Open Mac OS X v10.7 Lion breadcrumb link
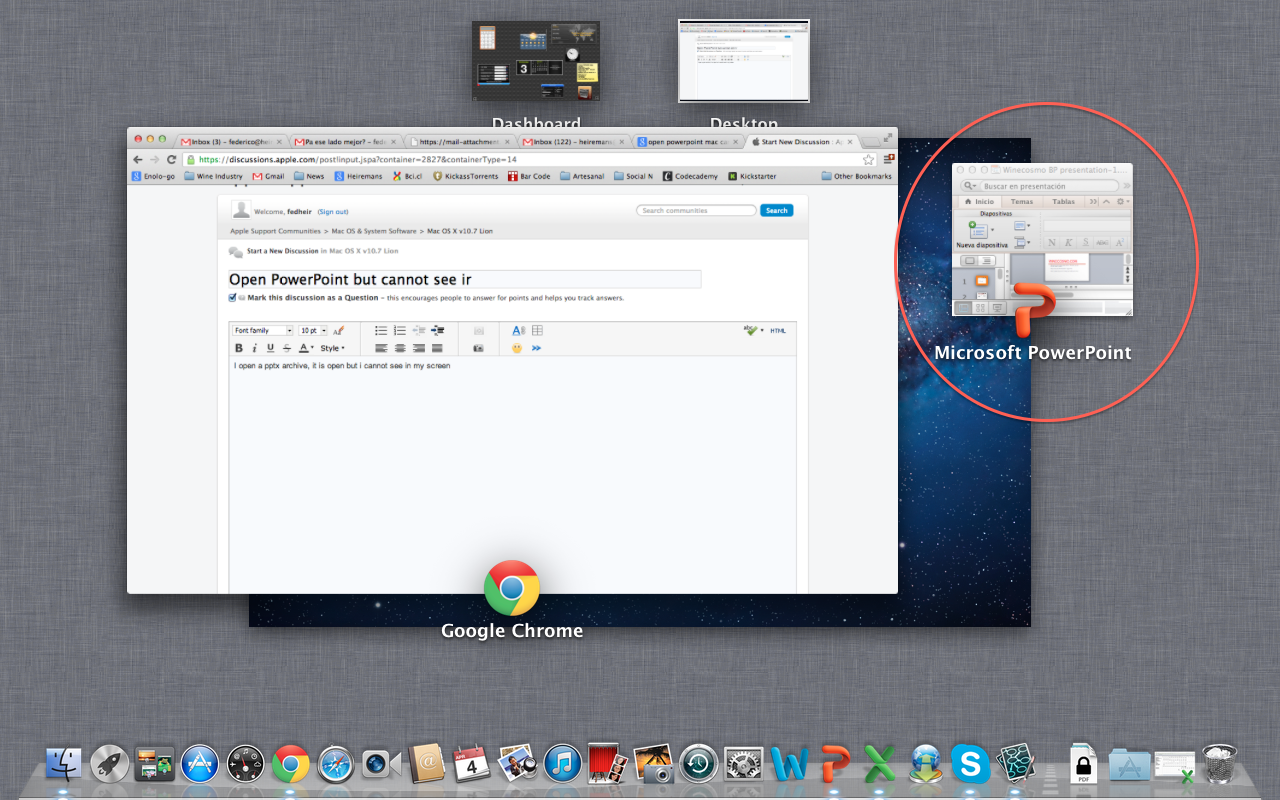The height and width of the screenshot is (800, 1280). [460, 231]
